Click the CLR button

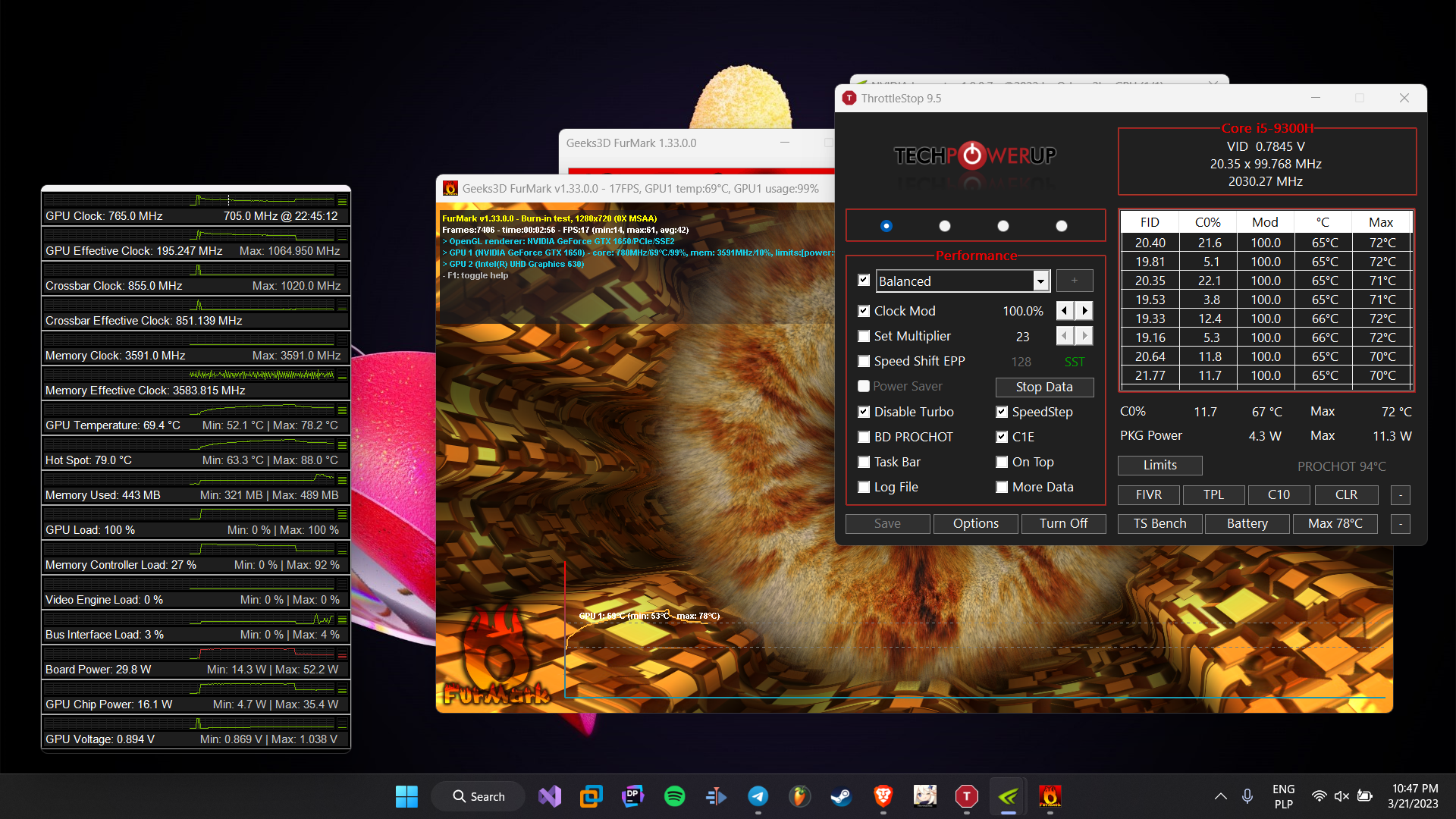tap(1346, 494)
